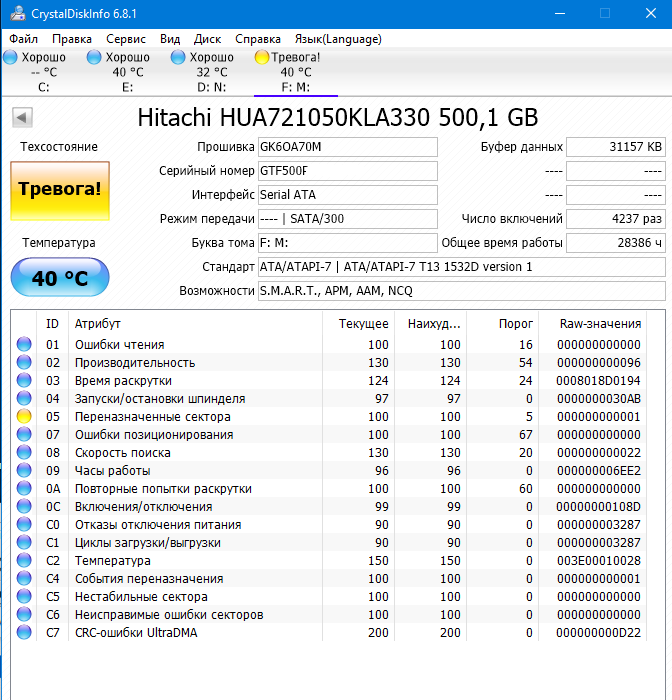This screenshot has height=700, width=672.
Task: Click the ID column header
Action: pos(52,324)
